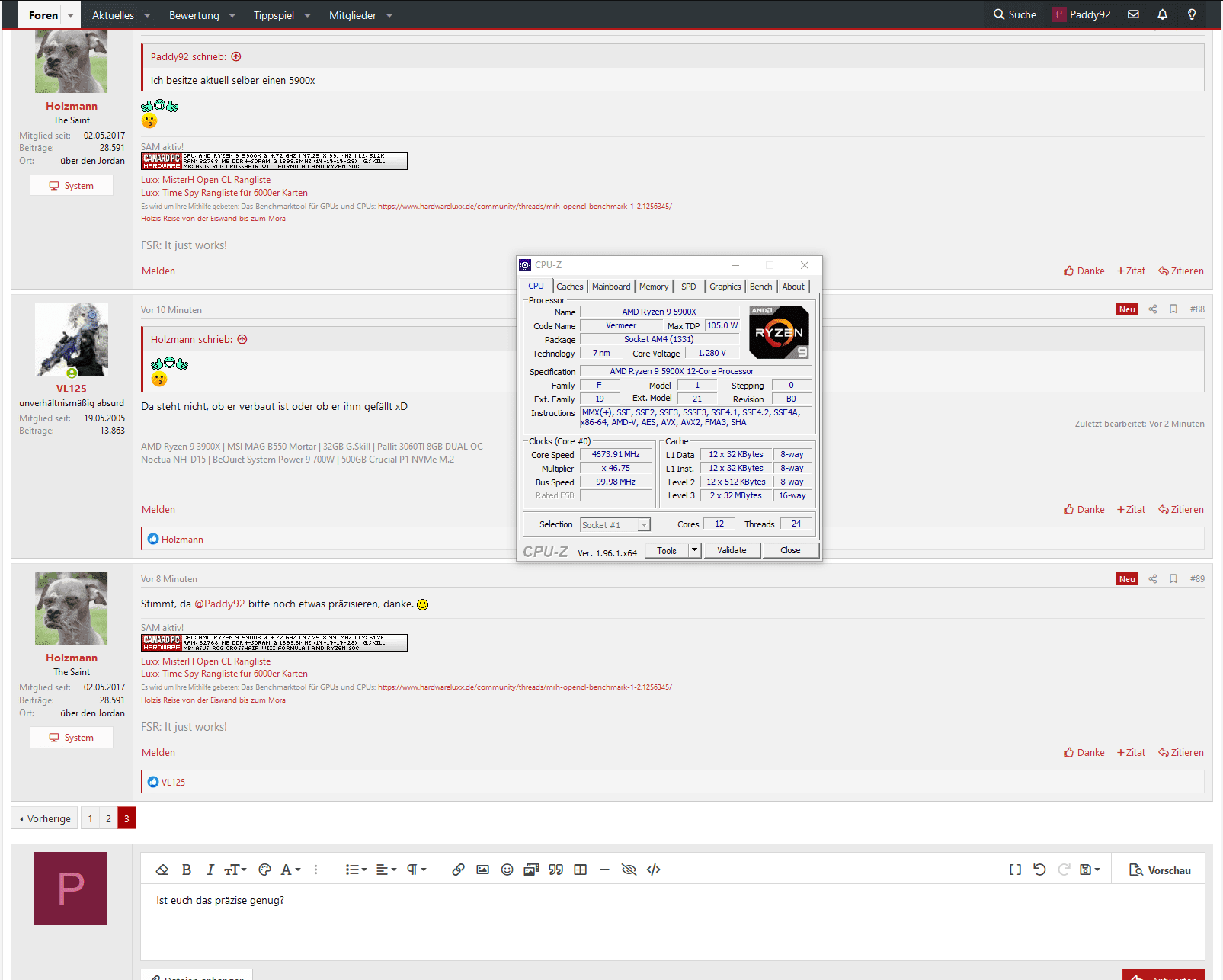The image size is (1223, 980).
Task: Insert a link via chain icon
Action: coord(458,870)
